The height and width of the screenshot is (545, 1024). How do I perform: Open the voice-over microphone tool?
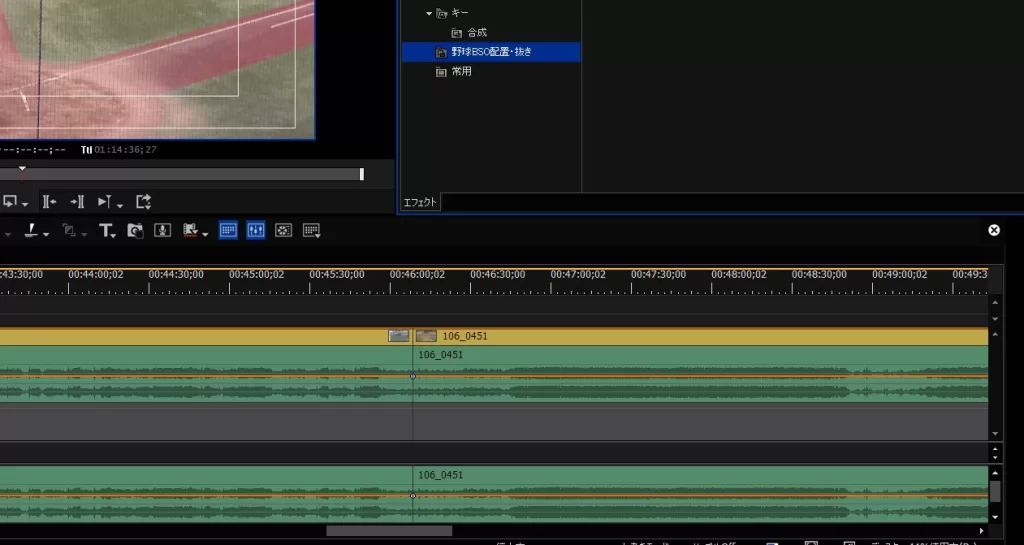(162, 231)
